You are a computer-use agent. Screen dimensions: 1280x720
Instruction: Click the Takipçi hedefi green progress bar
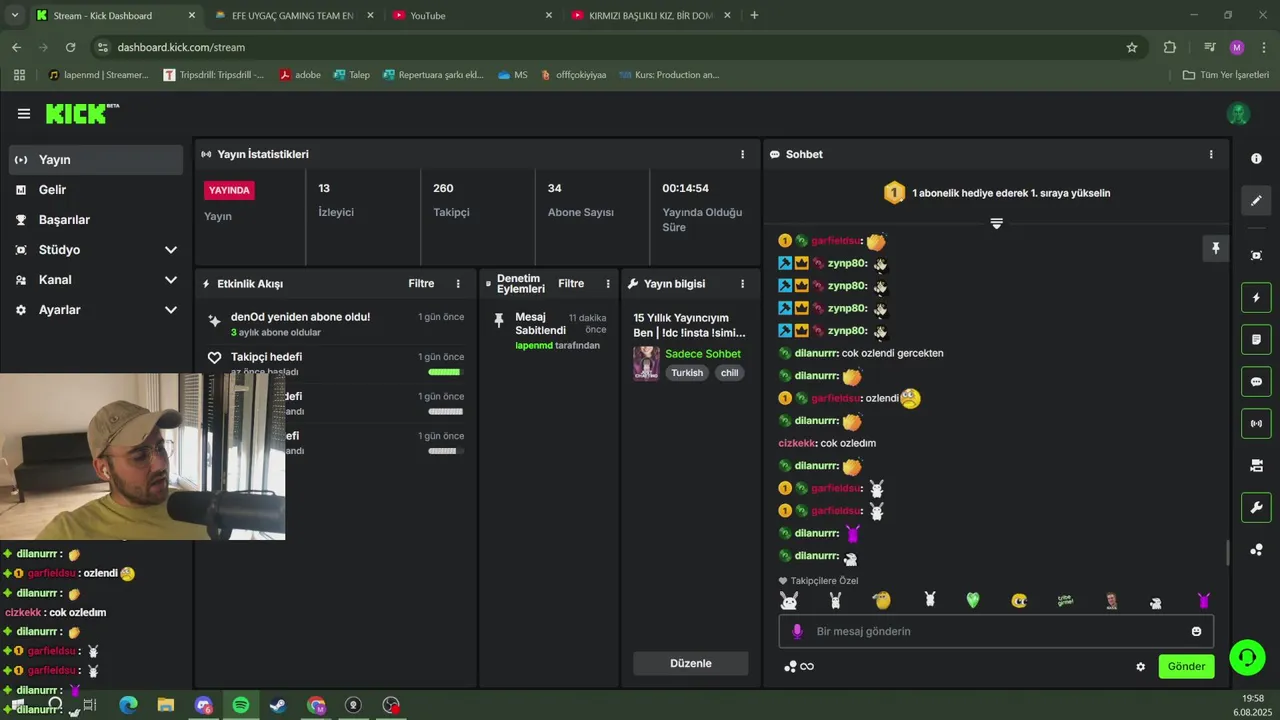click(x=445, y=372)
